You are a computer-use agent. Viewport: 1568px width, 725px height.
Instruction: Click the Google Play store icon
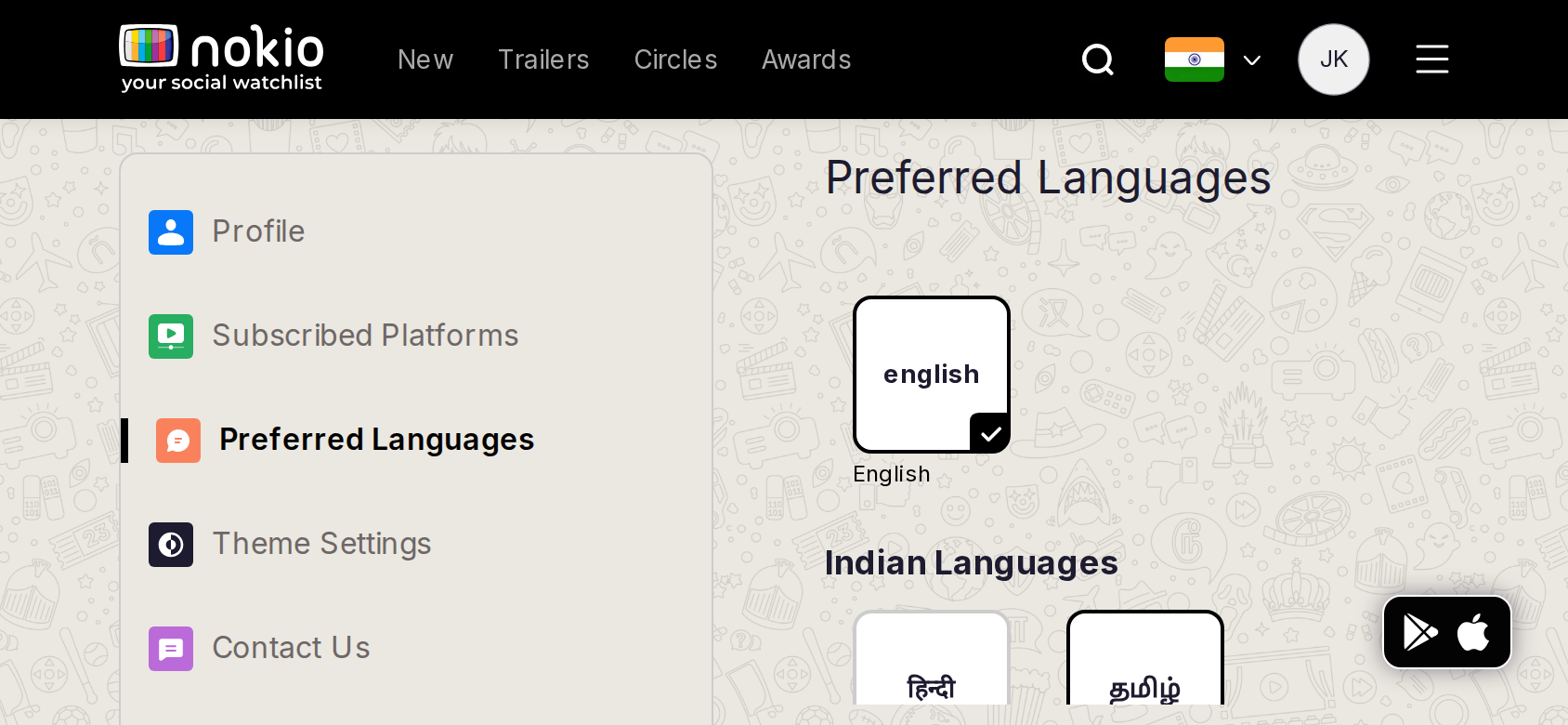[x=1420, y=632]
